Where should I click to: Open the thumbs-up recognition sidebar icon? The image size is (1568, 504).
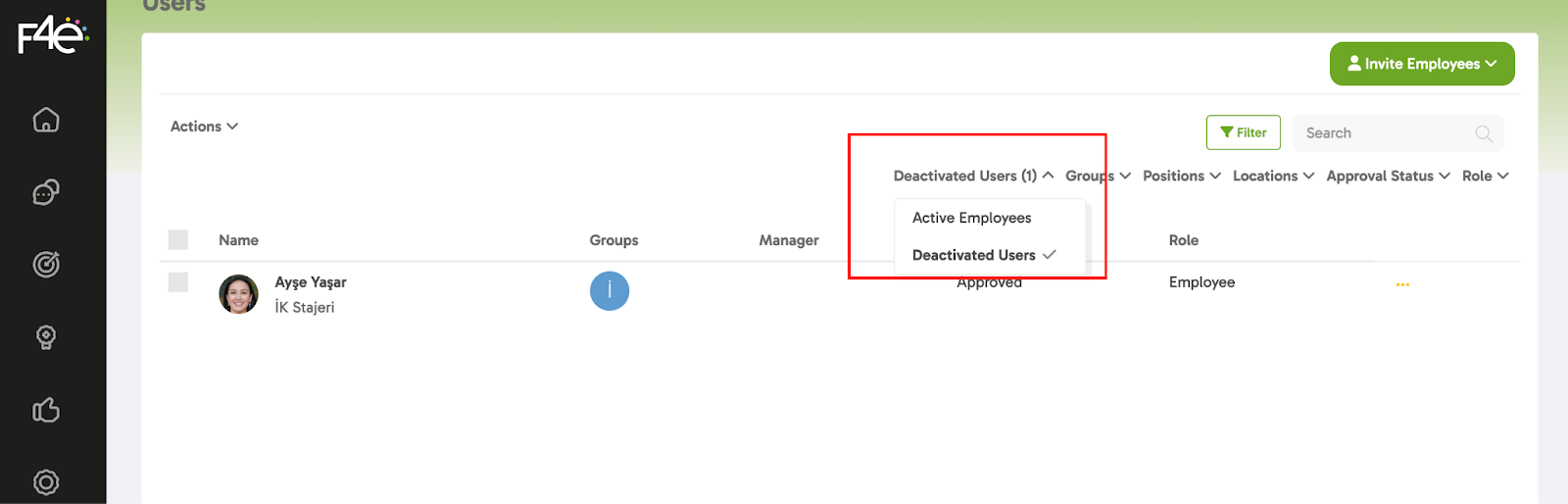tap(46, 410)
